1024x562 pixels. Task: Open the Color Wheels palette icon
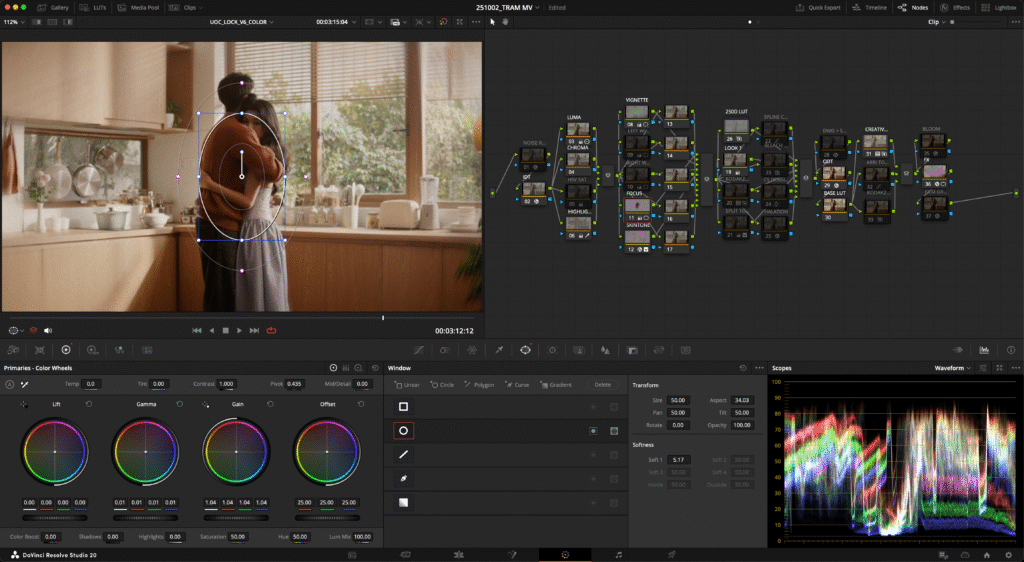point(66,350)
